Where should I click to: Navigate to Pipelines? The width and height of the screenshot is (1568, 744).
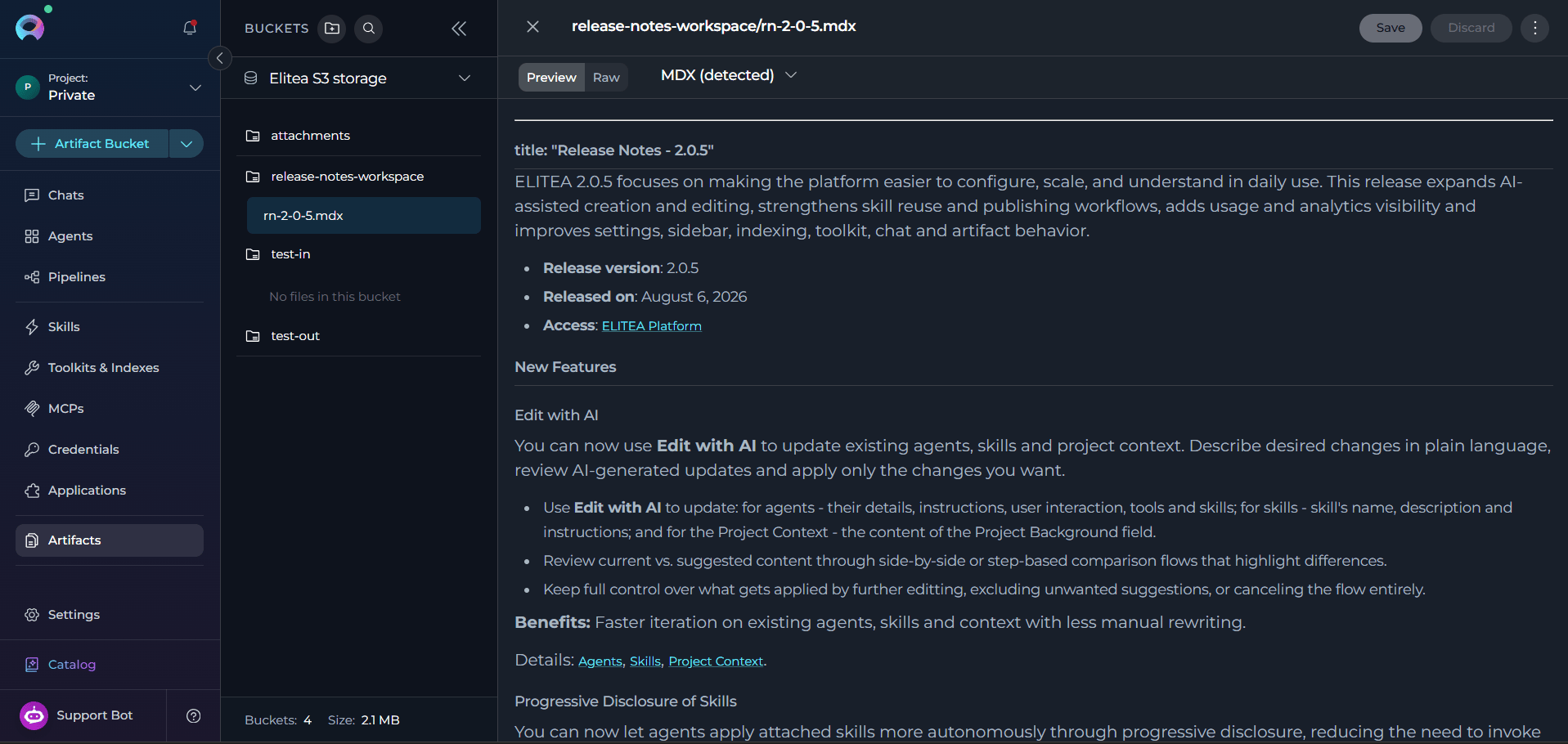tap(110, 277)
